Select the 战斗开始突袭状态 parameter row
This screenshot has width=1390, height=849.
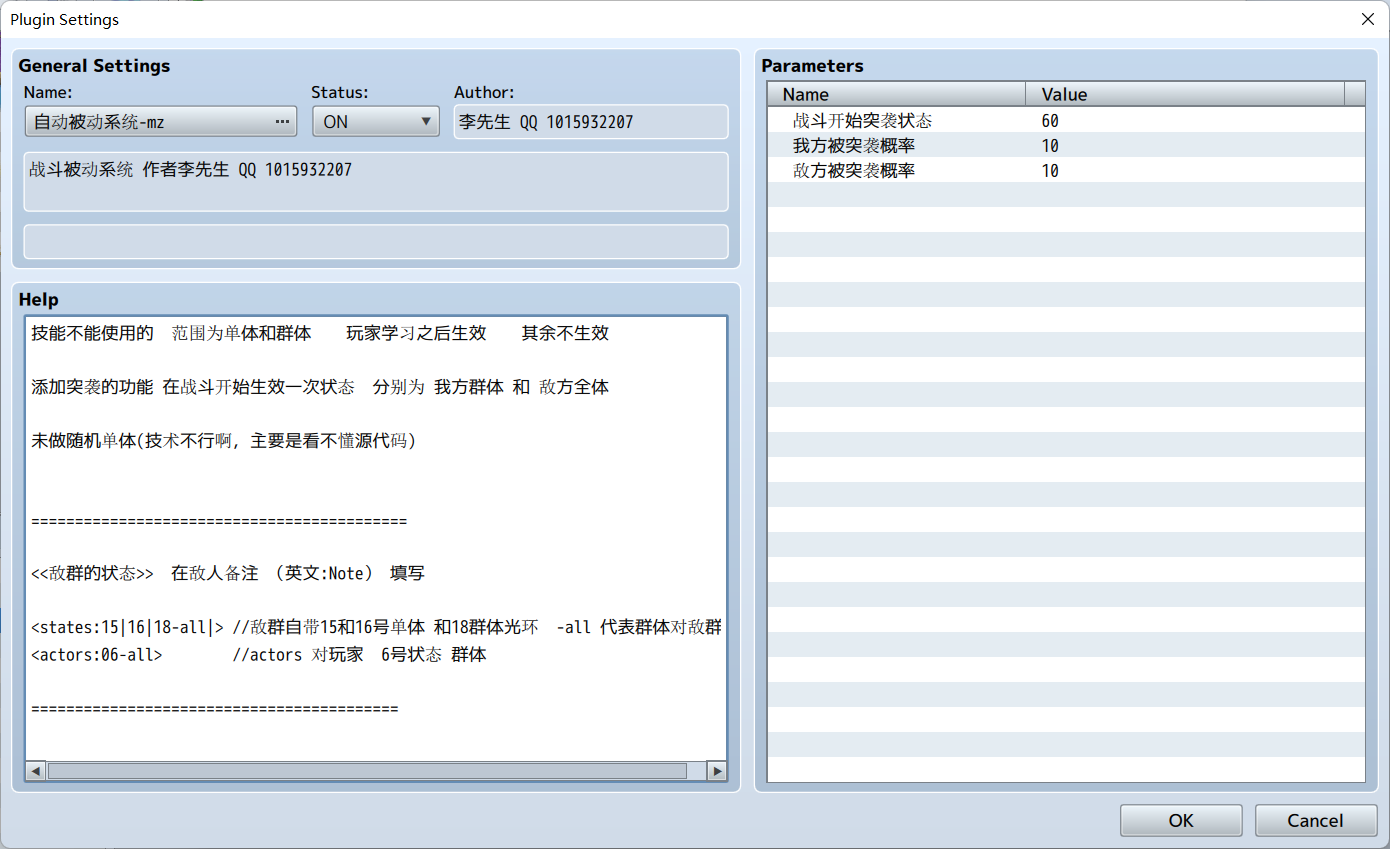(1066, 121)
